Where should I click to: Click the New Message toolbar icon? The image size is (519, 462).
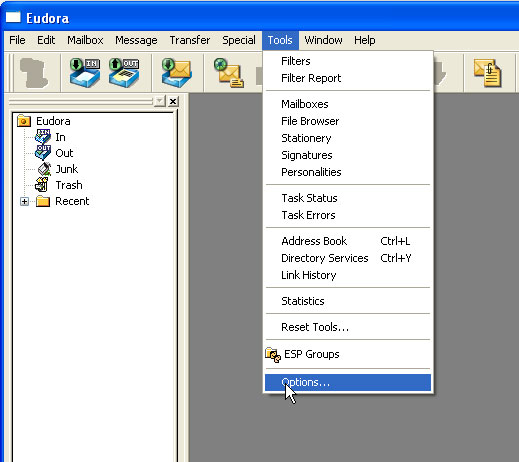(x=228, y=73)
